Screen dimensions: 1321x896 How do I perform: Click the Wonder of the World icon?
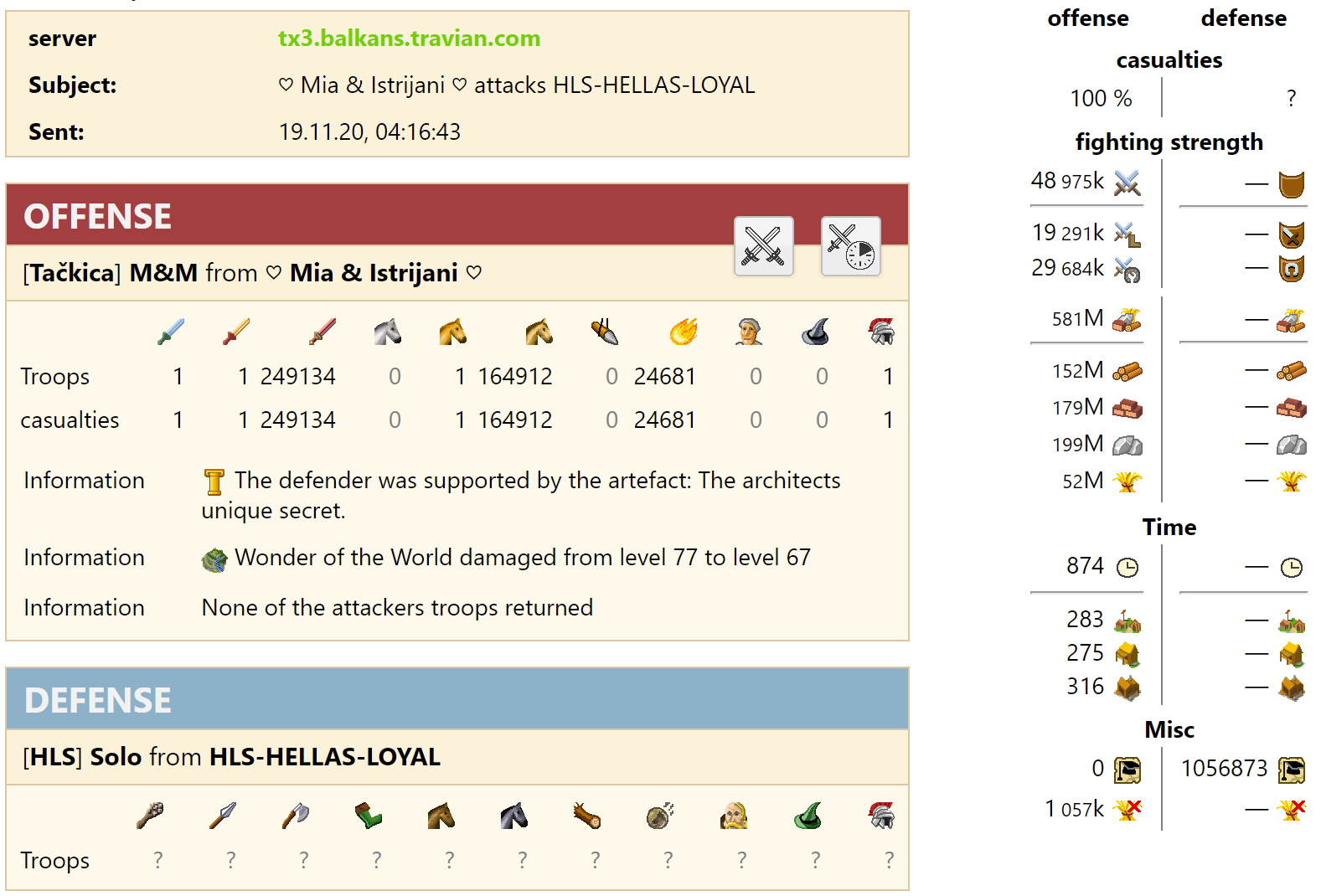pyautogui.click(x=214, y=559)
